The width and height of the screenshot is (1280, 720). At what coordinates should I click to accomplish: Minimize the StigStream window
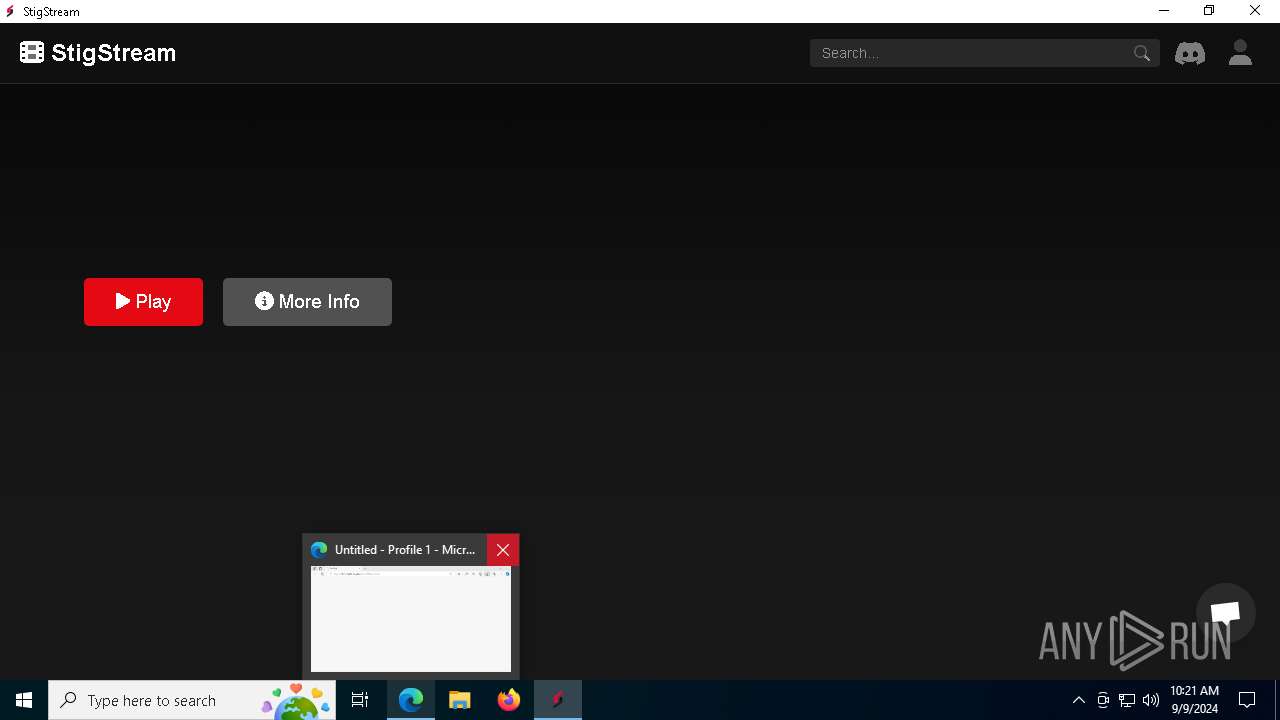[x=1164, y=11]
